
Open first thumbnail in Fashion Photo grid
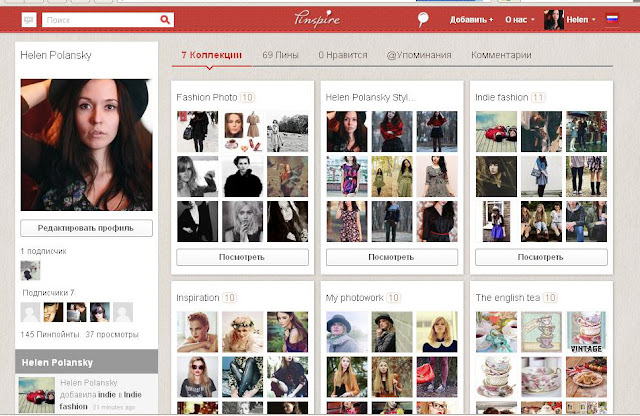coord(198,131)
